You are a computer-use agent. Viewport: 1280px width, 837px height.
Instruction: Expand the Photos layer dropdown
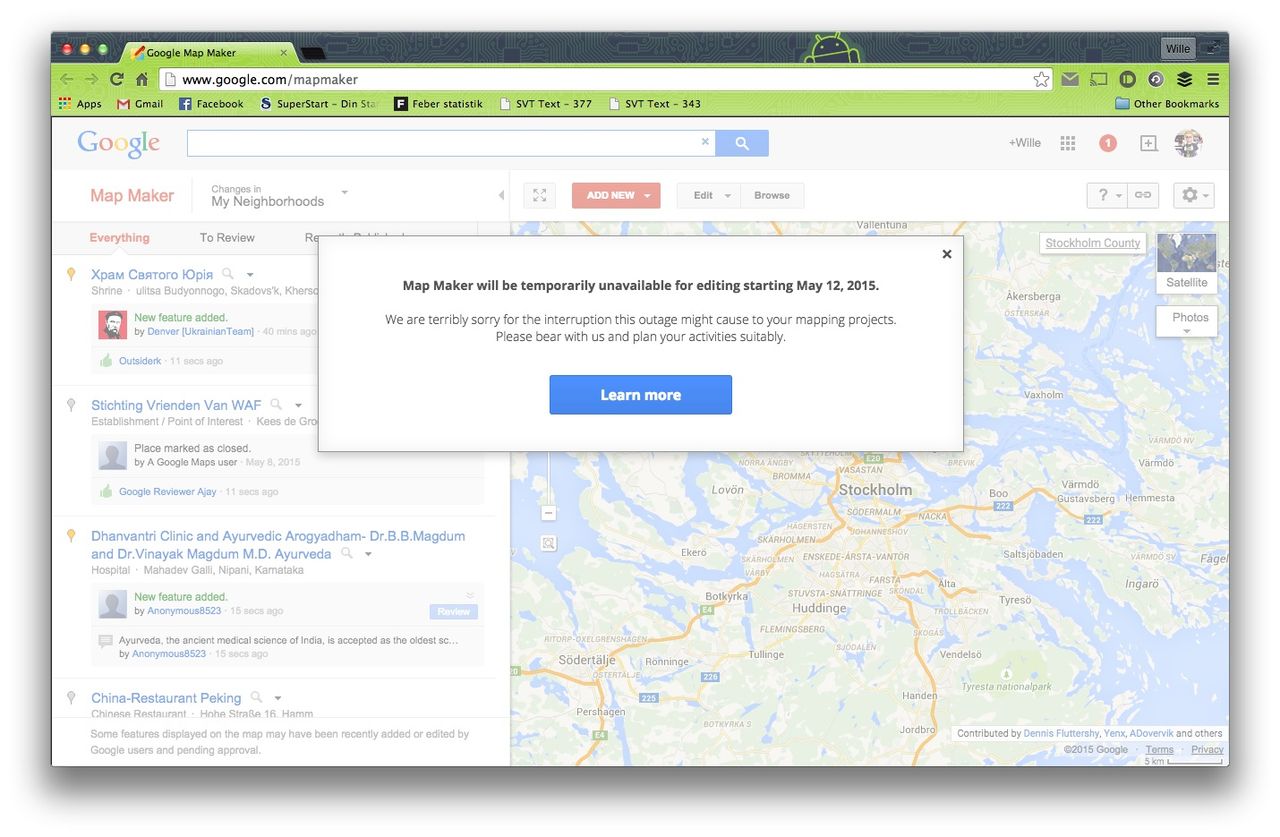coord(1187,322)
